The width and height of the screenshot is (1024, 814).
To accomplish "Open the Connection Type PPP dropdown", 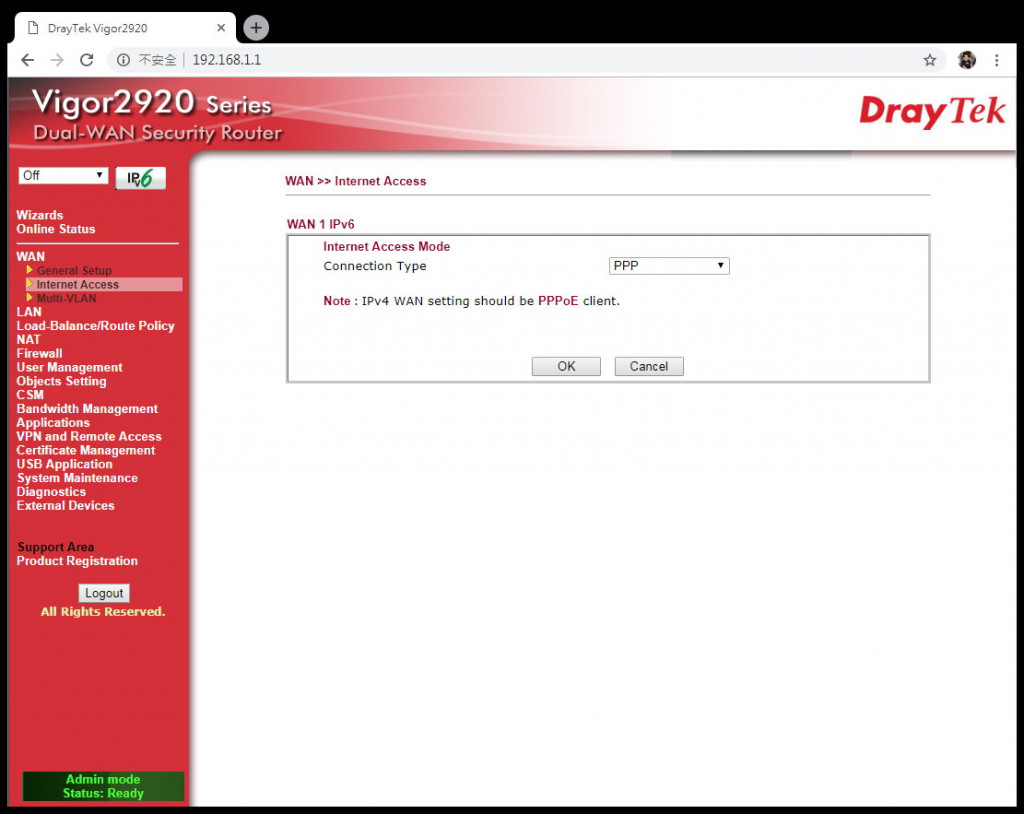I will click(669, 266).
